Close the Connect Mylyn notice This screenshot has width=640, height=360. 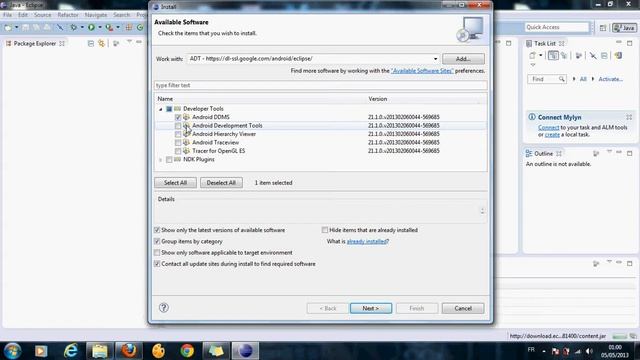coord(629,117)
